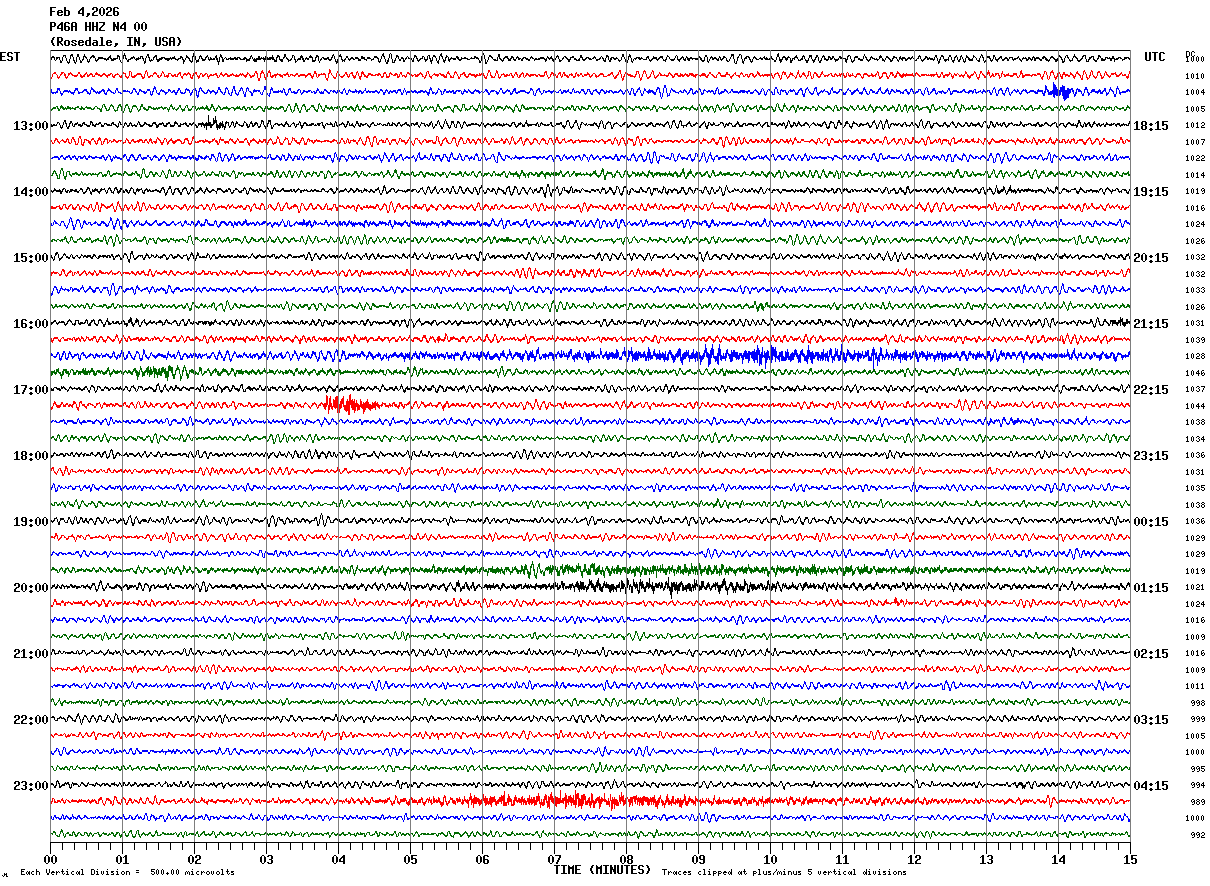Screen dimensions: 1210x886
Task: Click the blue high-amplitude event after 16:00
Action: point(720,355)
